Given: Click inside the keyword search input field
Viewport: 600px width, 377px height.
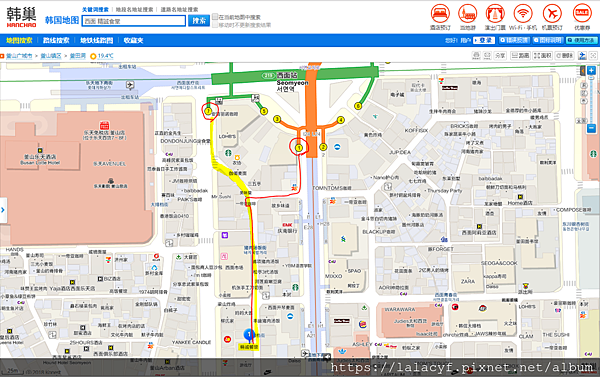Looking at the screenshot, I should 134,21.
